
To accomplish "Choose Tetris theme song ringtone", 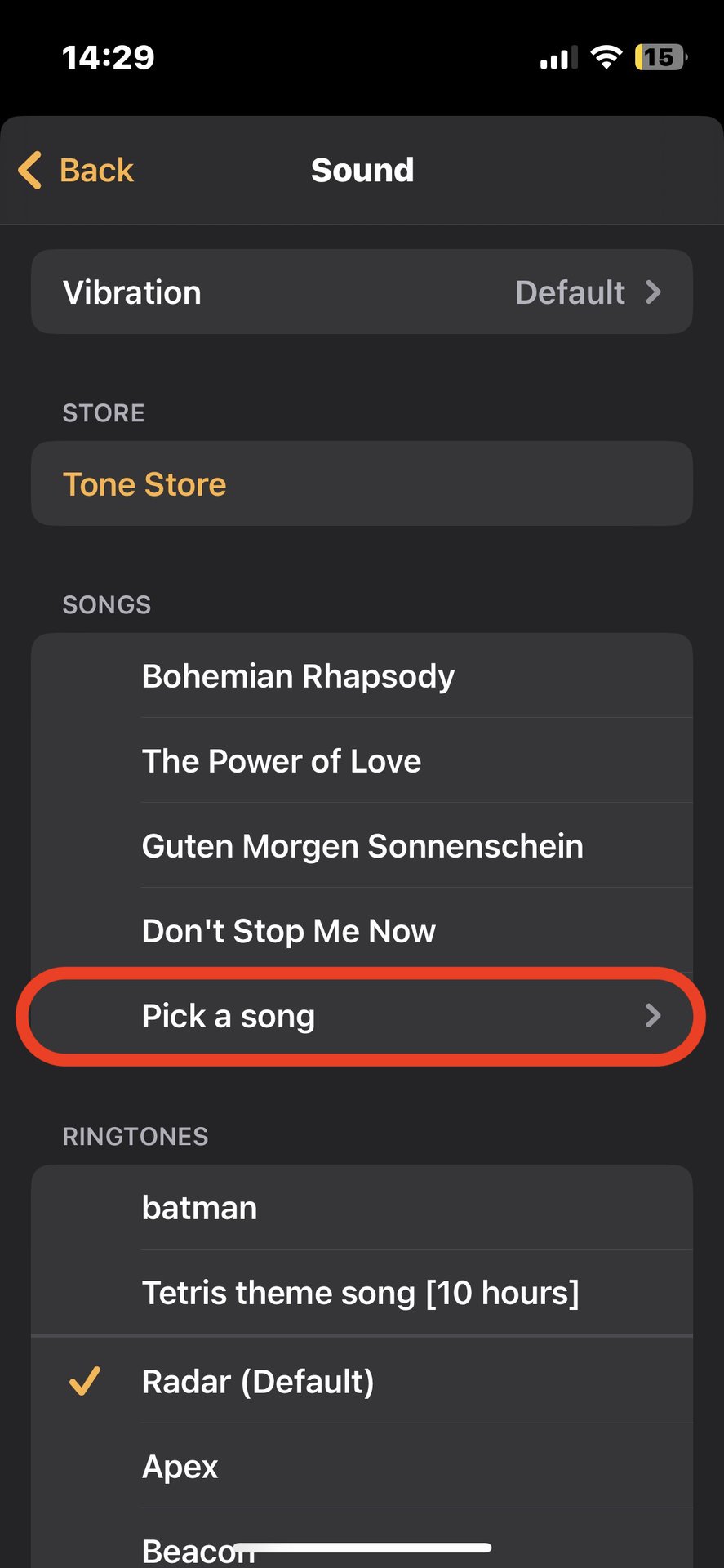I will pos(360,1293).
